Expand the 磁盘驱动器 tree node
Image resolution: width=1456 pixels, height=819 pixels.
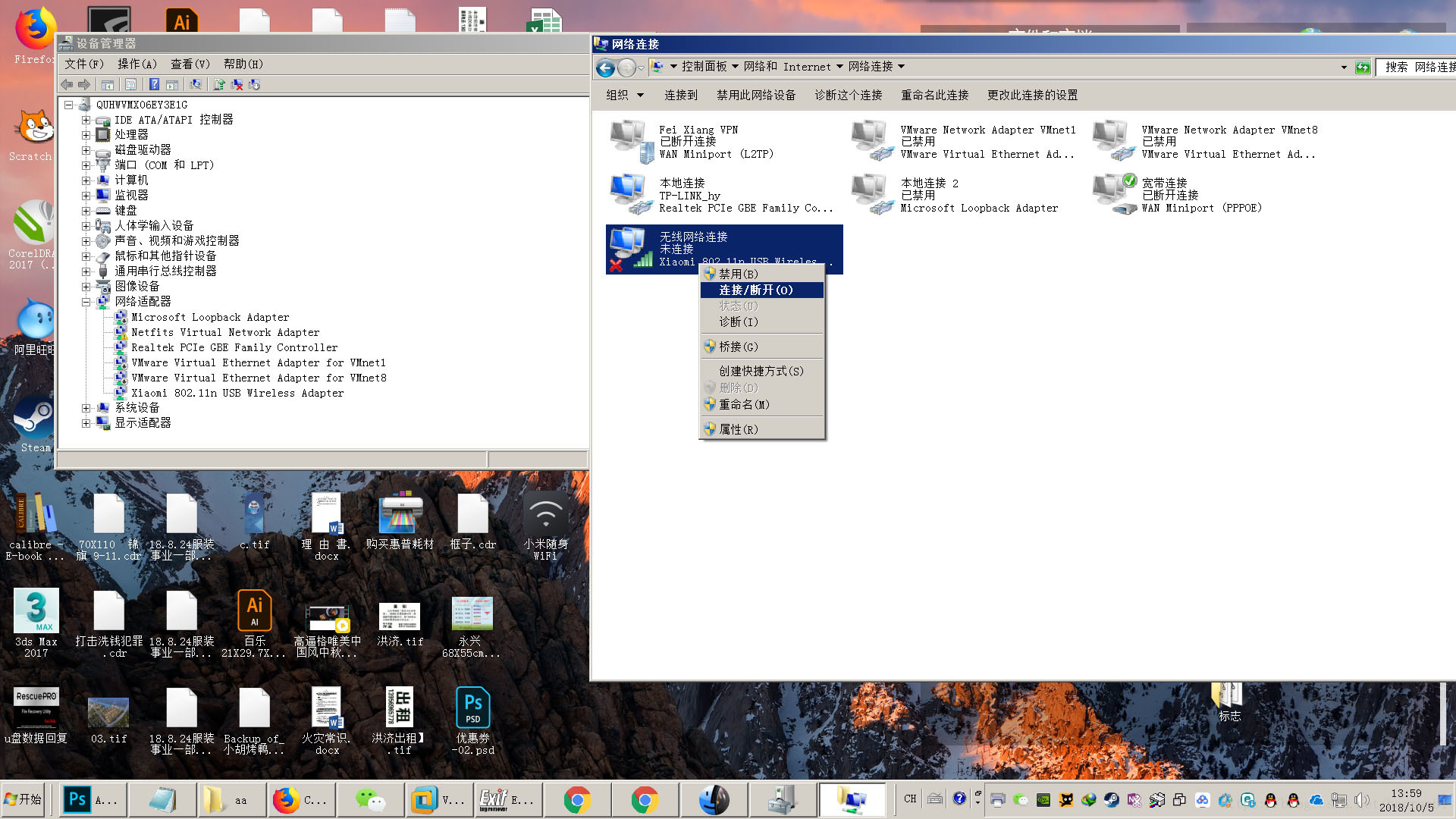(86, 150)
